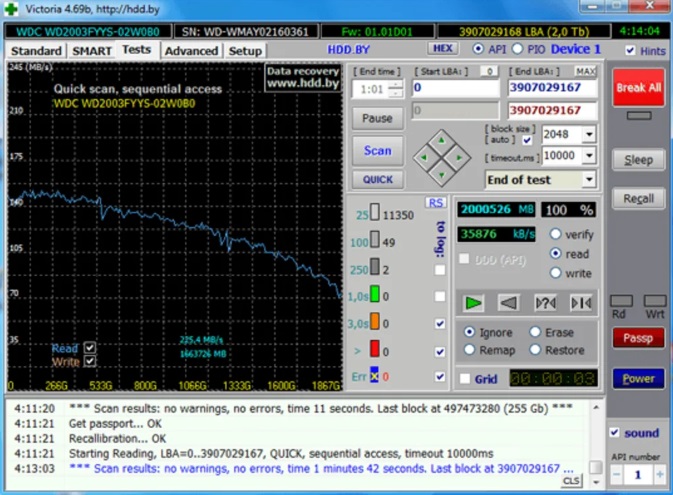Select the verify radio button
This screenshot has height=495, width=673.
point(556,234)
